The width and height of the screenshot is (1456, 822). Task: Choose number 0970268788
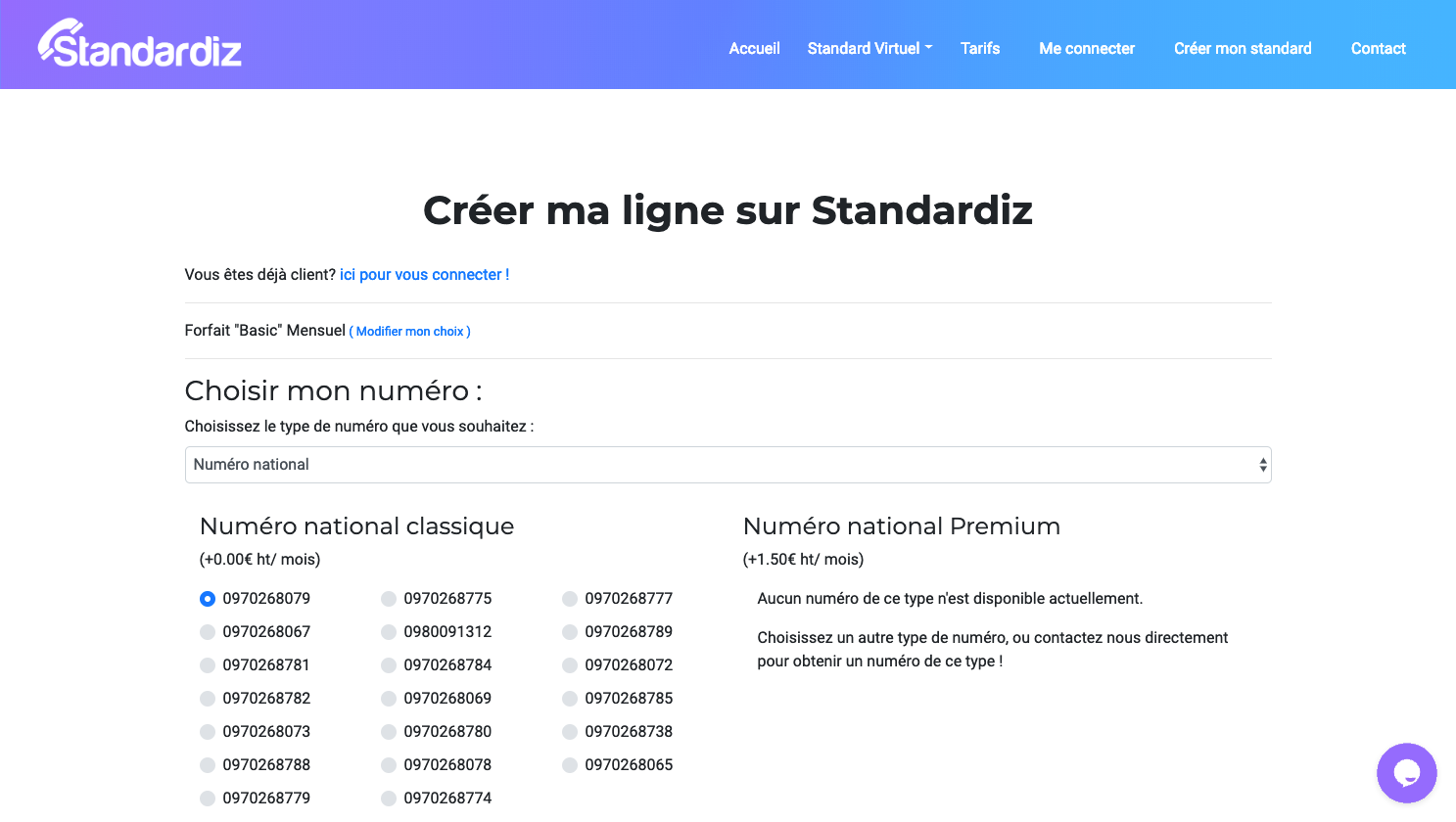(x=208, y=765)
